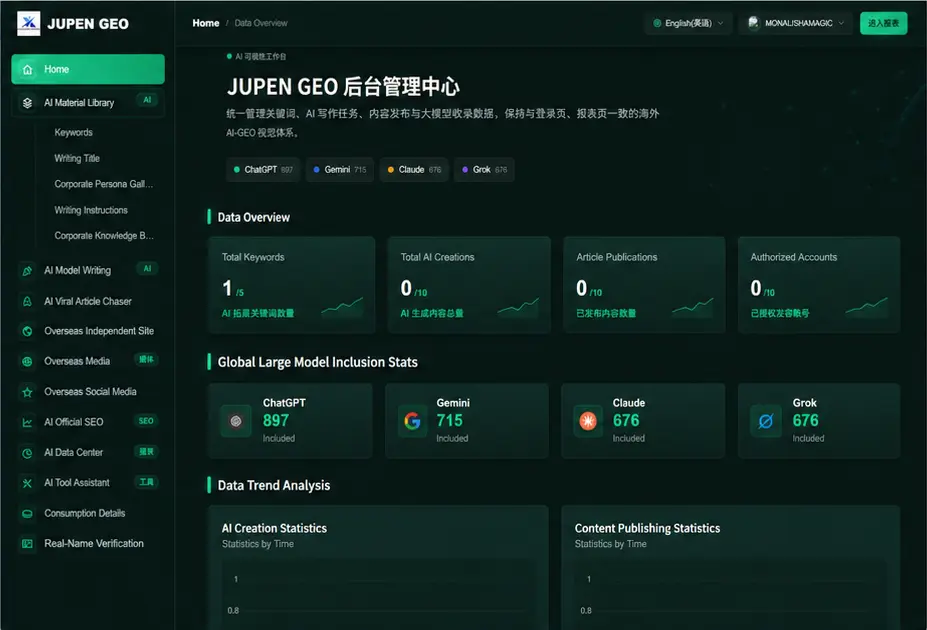Select Home in the sidebar
Screen dimensions: 927x630
pyautogui.click(x=88, y=69)
